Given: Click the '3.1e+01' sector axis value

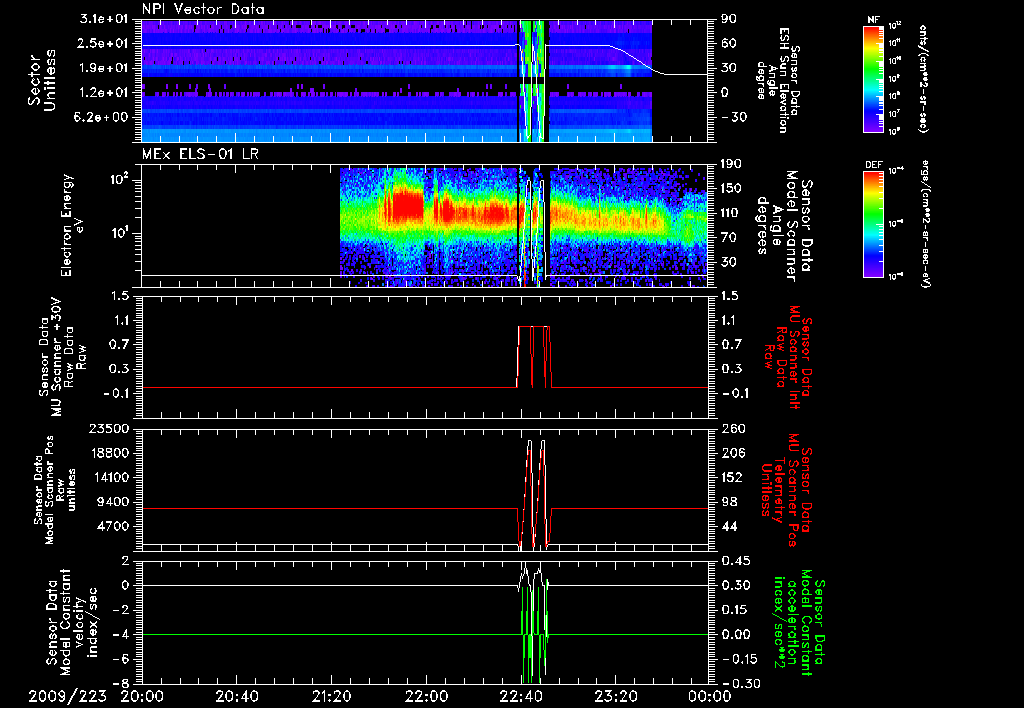Looking at the screenshot, I should [x=104, y=20].
